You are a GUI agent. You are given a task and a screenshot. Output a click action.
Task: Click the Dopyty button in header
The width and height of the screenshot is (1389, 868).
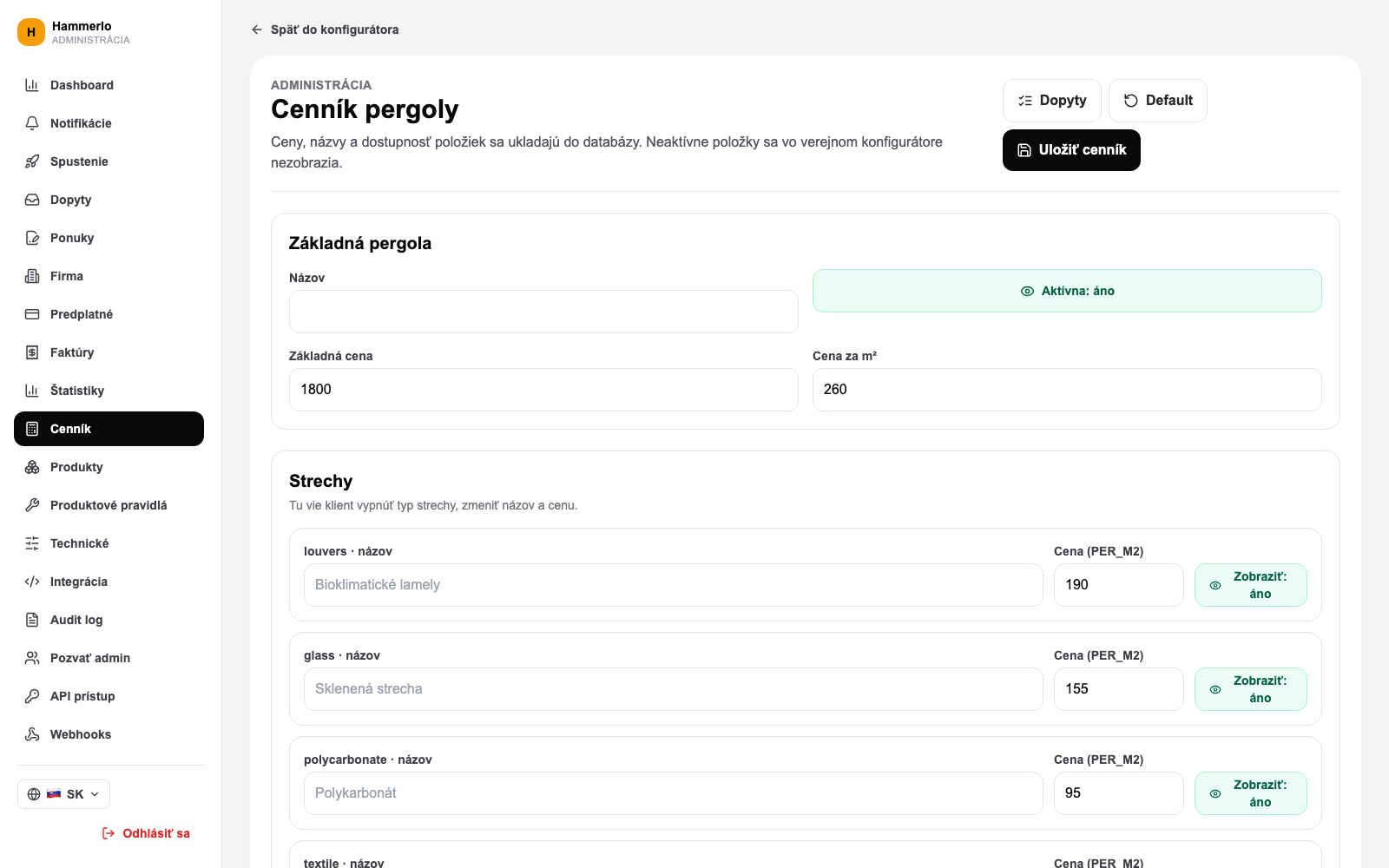[x=1052, y=101]
